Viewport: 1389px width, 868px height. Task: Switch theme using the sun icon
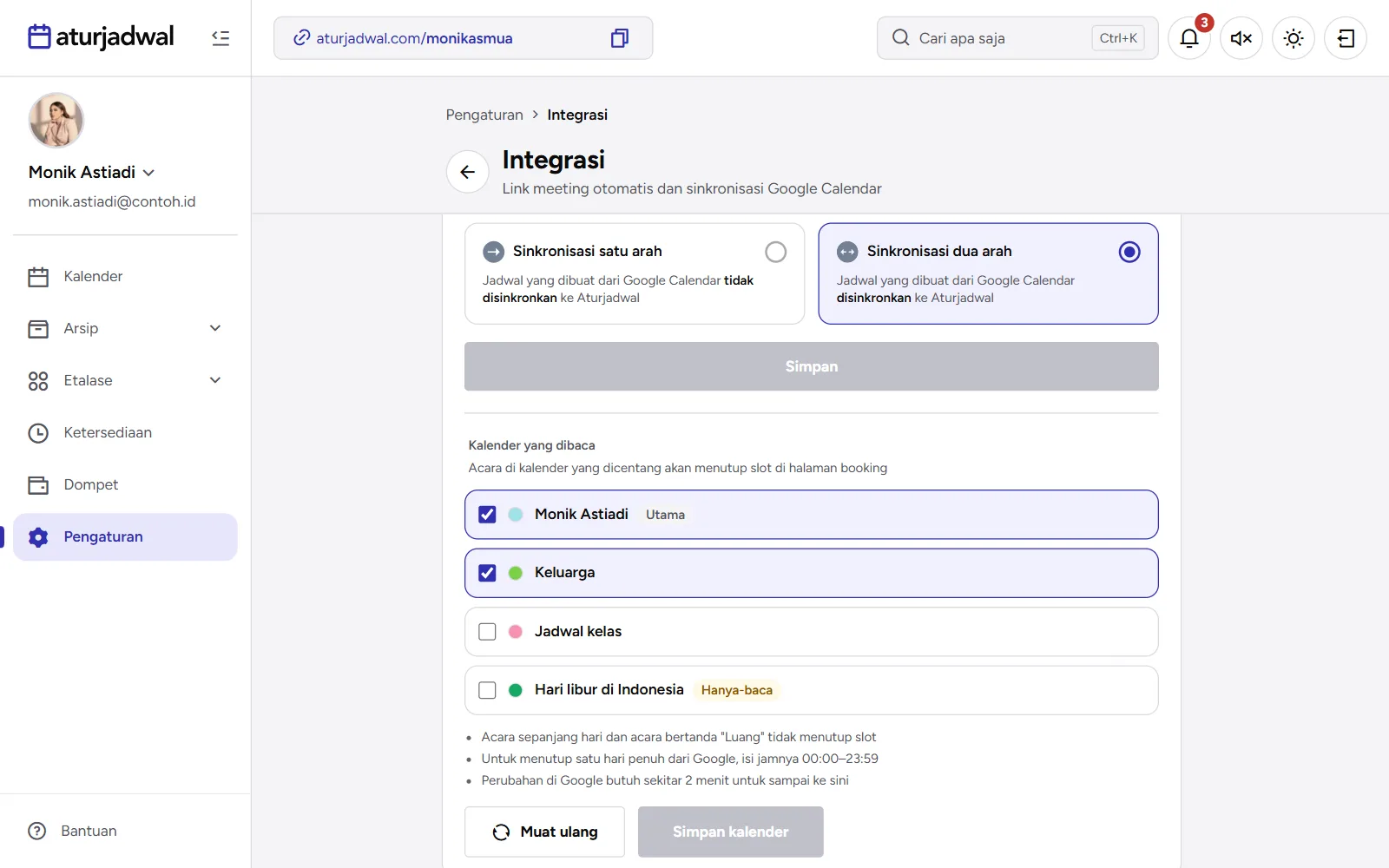pyautogui.click(x=1294, y=38)
